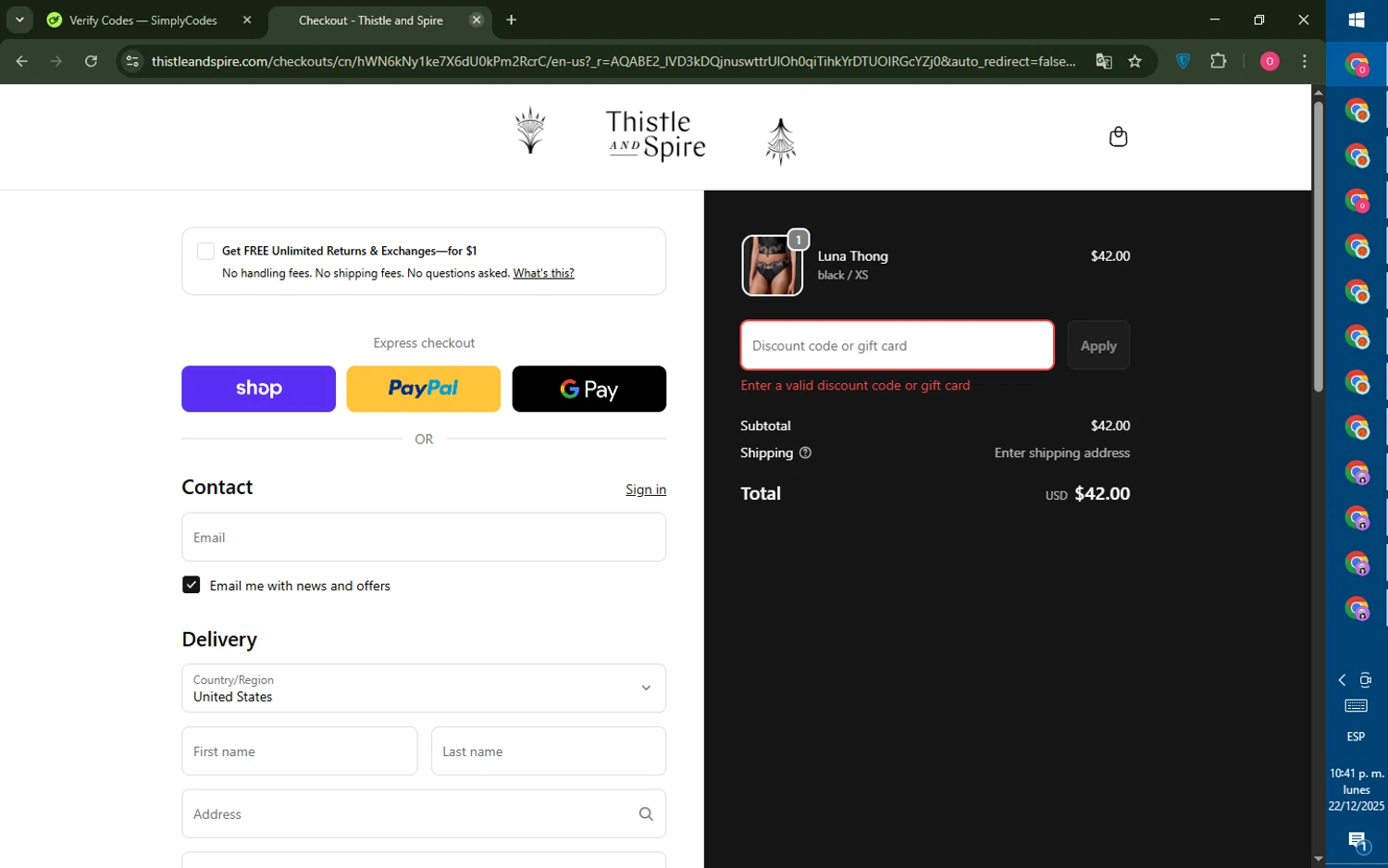Focus the Email input field
Image resolution: width=1388 pixels, height=868 pixels.
(x=424, y=538)
